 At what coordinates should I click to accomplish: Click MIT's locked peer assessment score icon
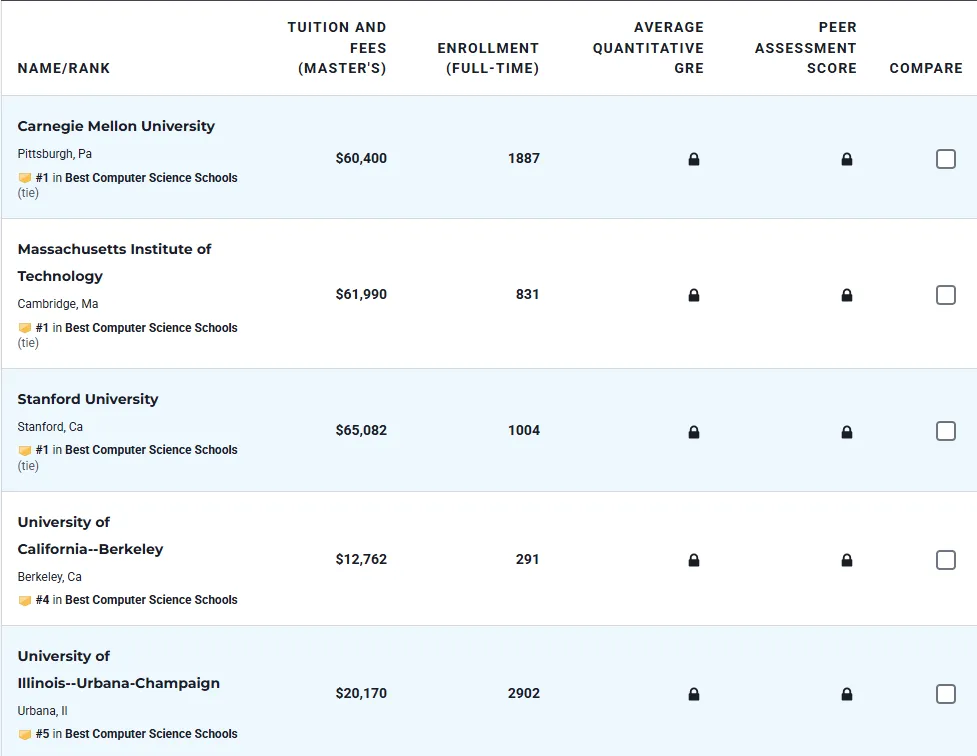[847, 295]
